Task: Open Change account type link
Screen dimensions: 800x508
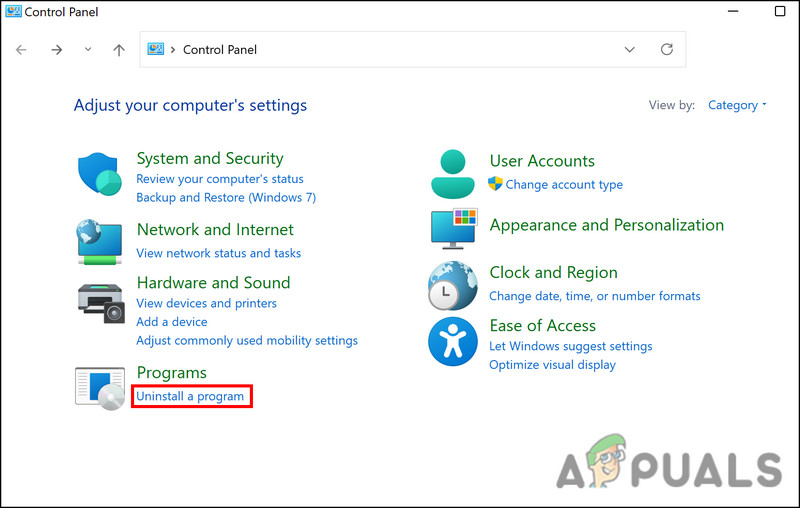Action: (x=564, y=185)
